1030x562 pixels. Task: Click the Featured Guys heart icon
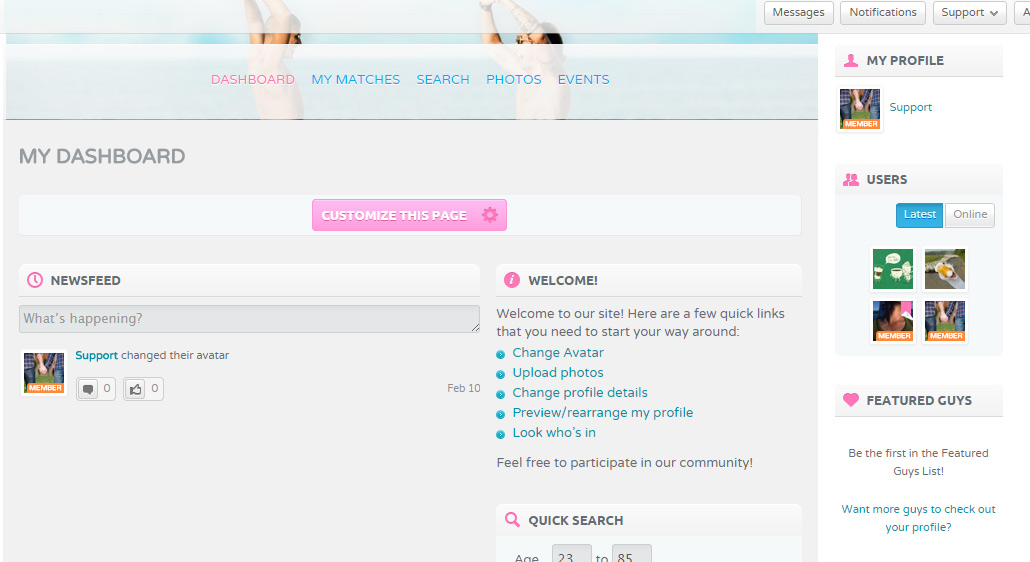(x=851, y=400)
